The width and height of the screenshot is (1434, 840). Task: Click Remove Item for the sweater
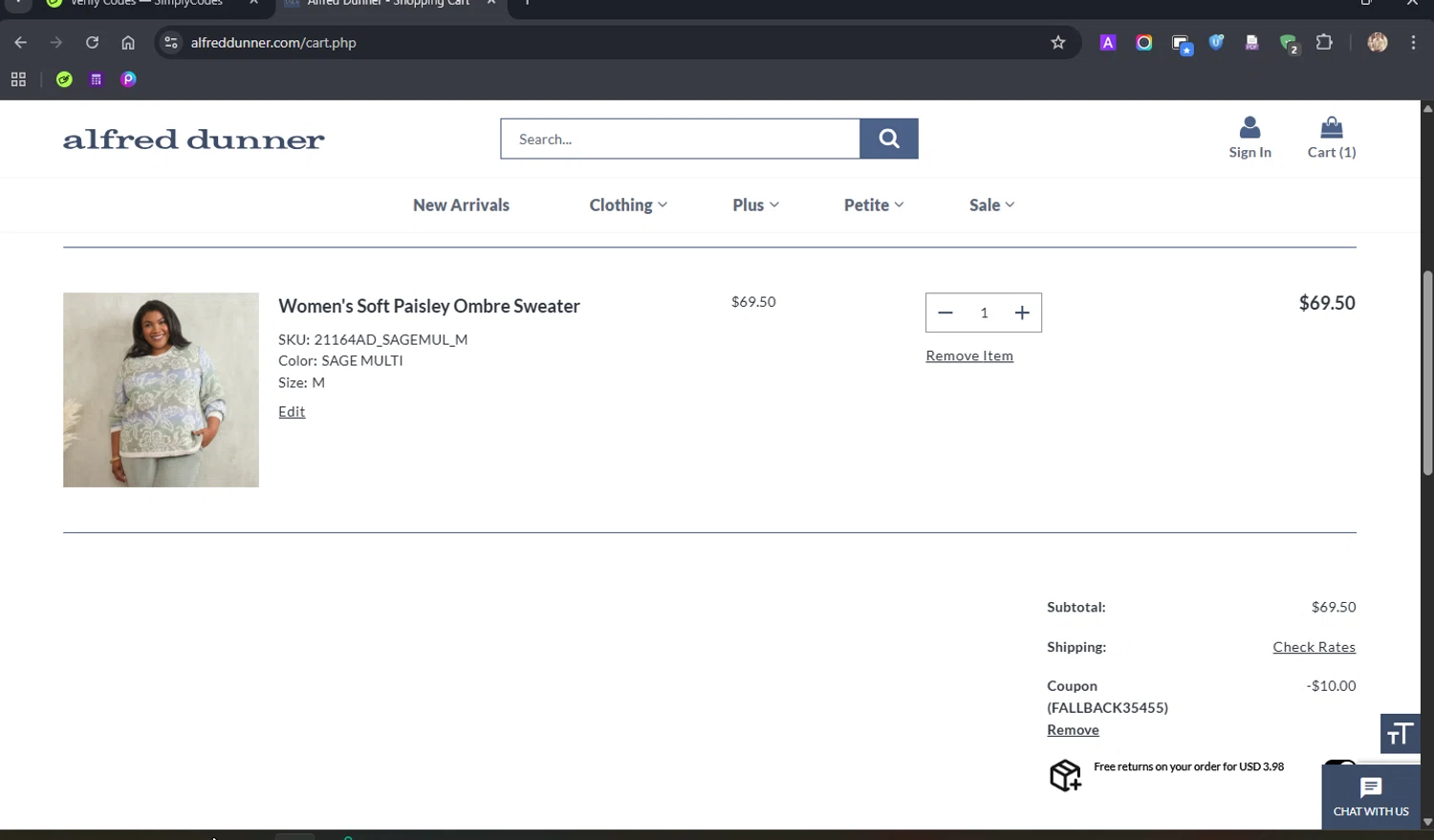tap(969, 355)
